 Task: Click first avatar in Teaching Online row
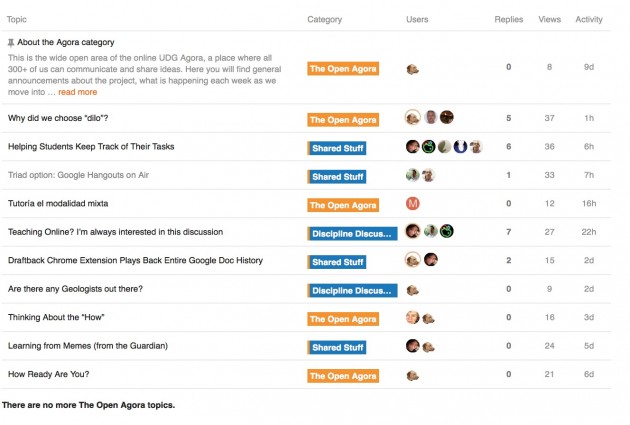point(412,232)
